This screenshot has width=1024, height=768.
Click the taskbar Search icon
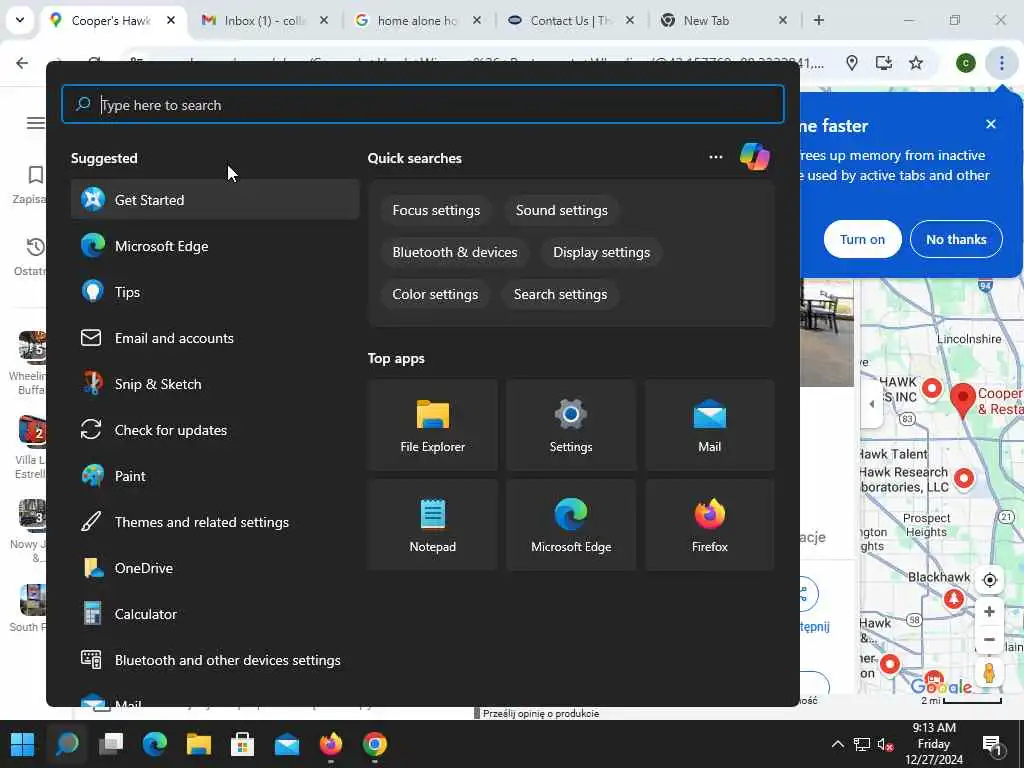67,744
